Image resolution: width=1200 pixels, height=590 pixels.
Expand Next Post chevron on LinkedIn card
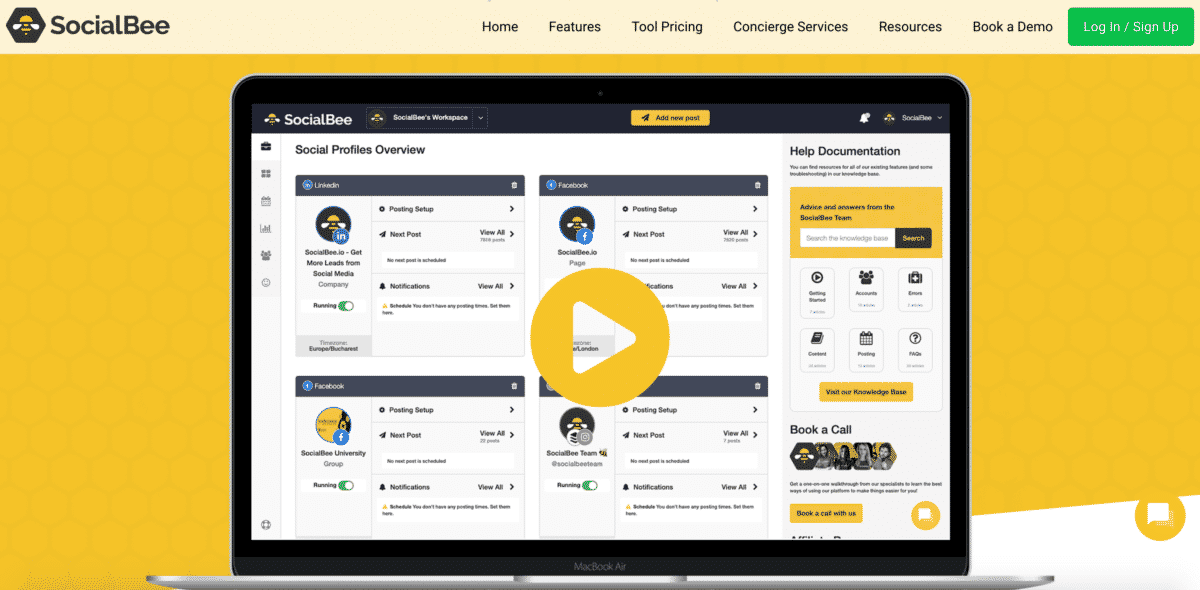click(511, 234)
